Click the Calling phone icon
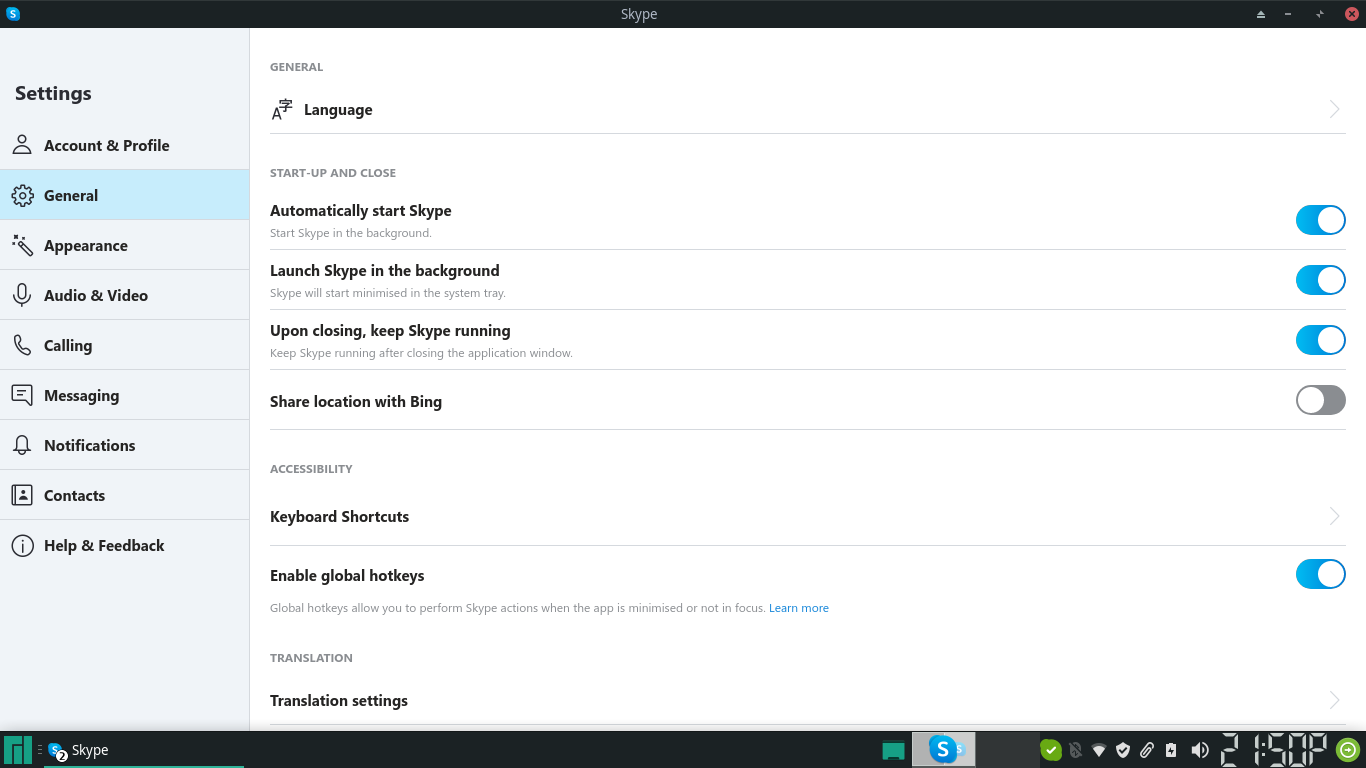Screen dimensions: 1366x768 pos(22,345)
